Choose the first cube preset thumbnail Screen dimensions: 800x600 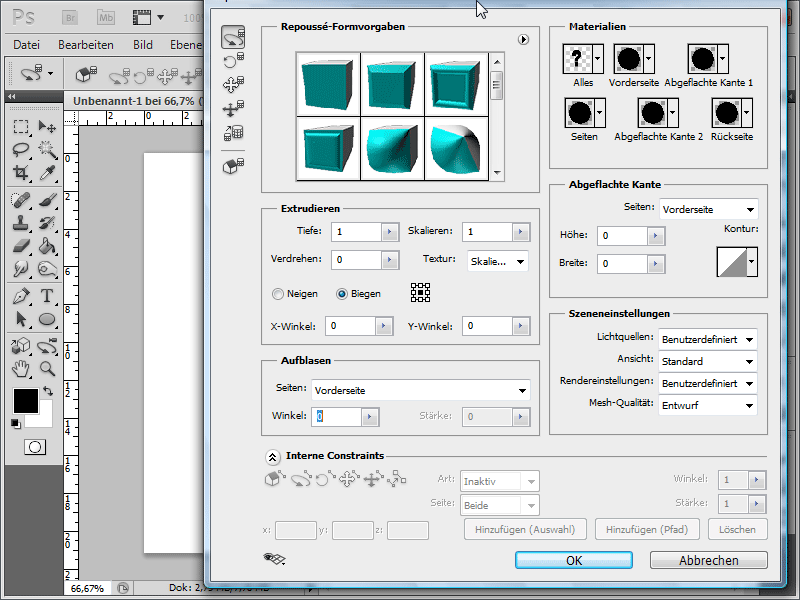click(x=328, y=84)
